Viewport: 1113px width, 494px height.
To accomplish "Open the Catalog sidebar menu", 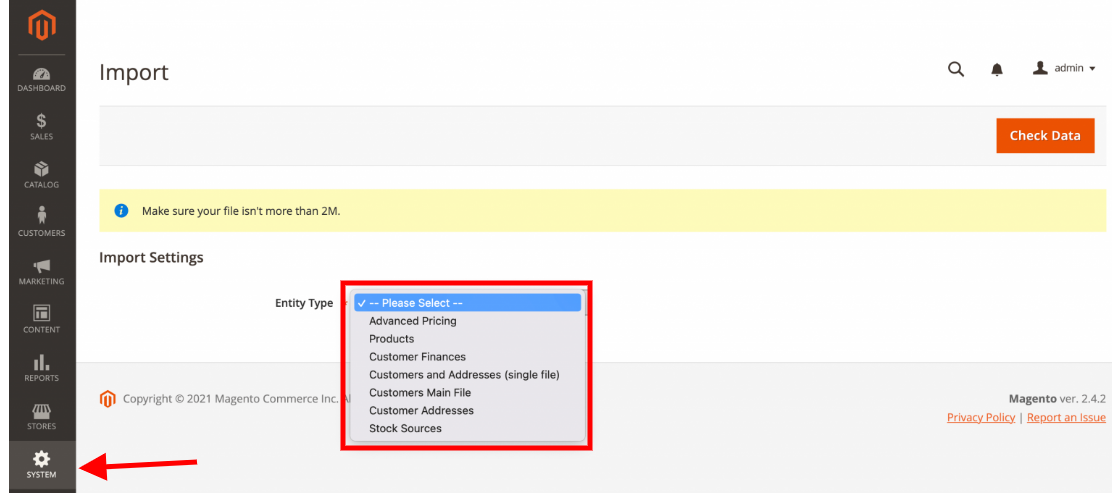I will pos(41,175).
